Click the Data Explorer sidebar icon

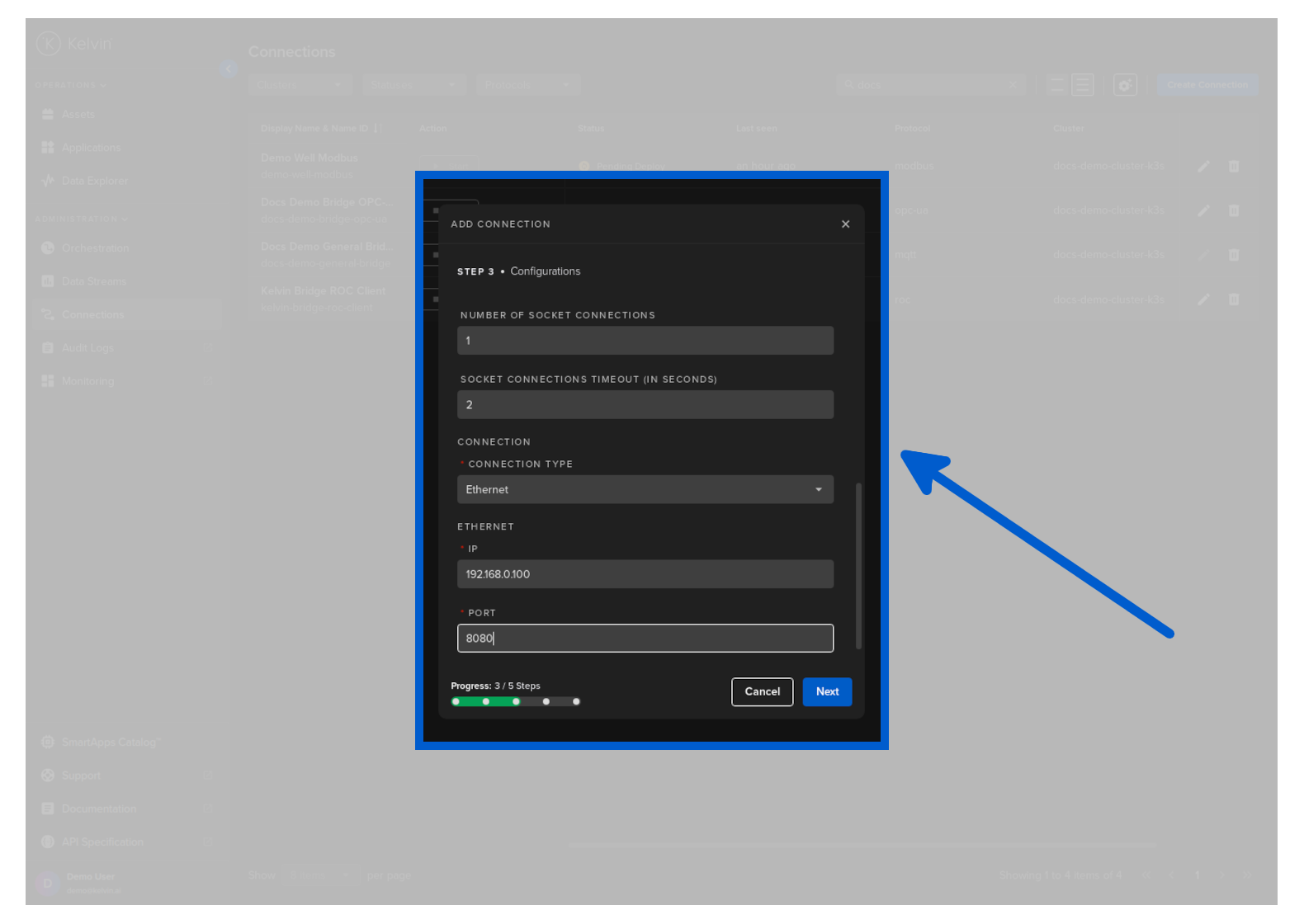click(x=48, y=181)
